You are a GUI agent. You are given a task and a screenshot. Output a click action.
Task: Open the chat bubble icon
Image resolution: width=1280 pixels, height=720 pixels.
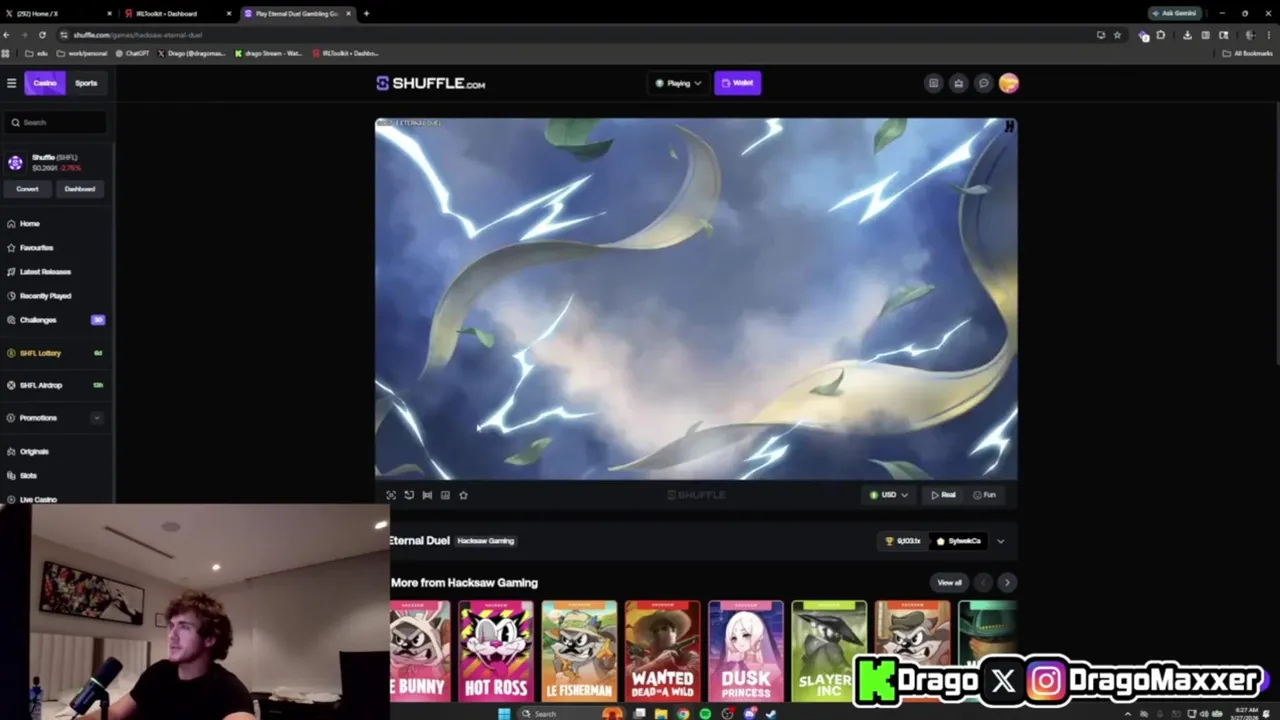983,83
